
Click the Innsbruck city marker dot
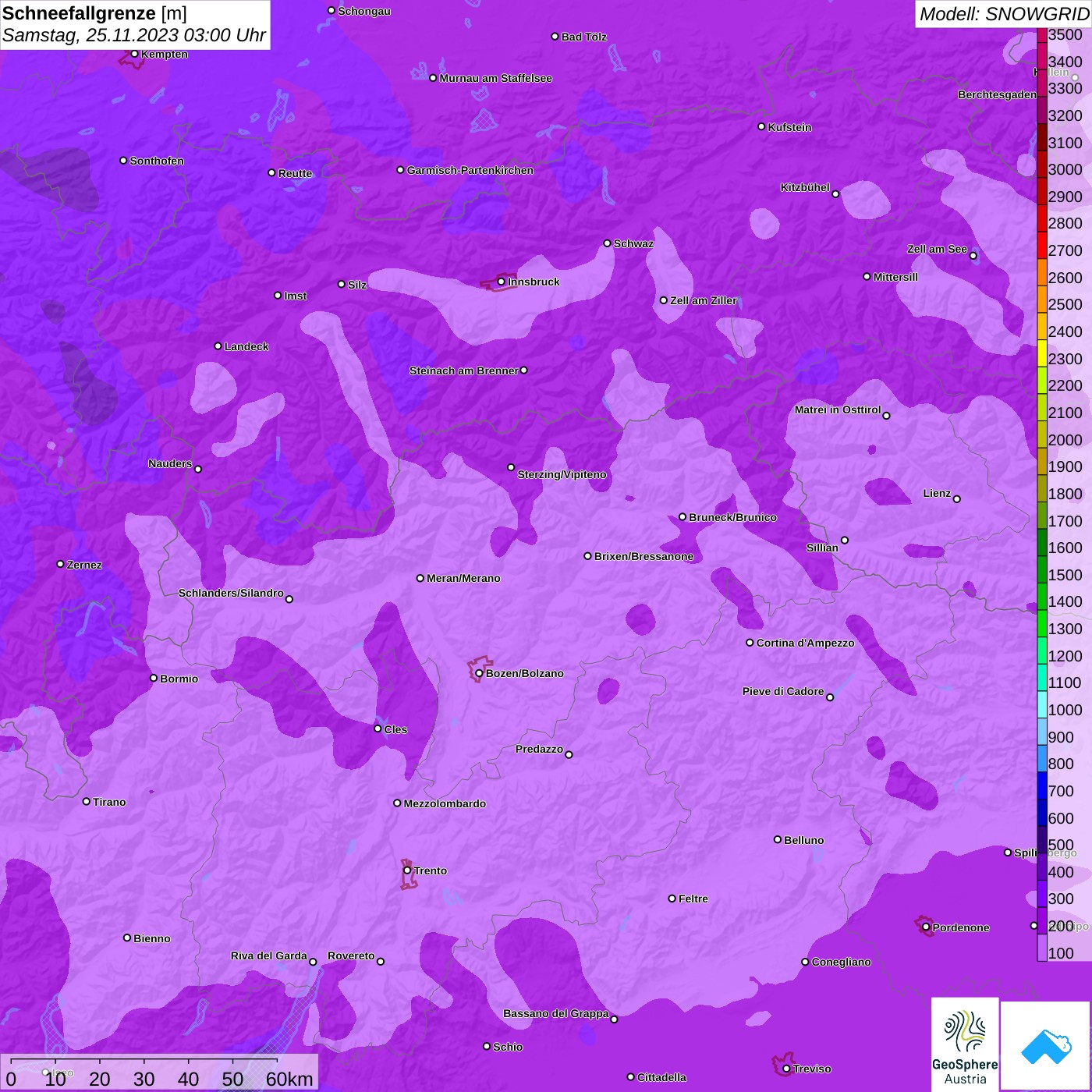[x=502, y=282]
